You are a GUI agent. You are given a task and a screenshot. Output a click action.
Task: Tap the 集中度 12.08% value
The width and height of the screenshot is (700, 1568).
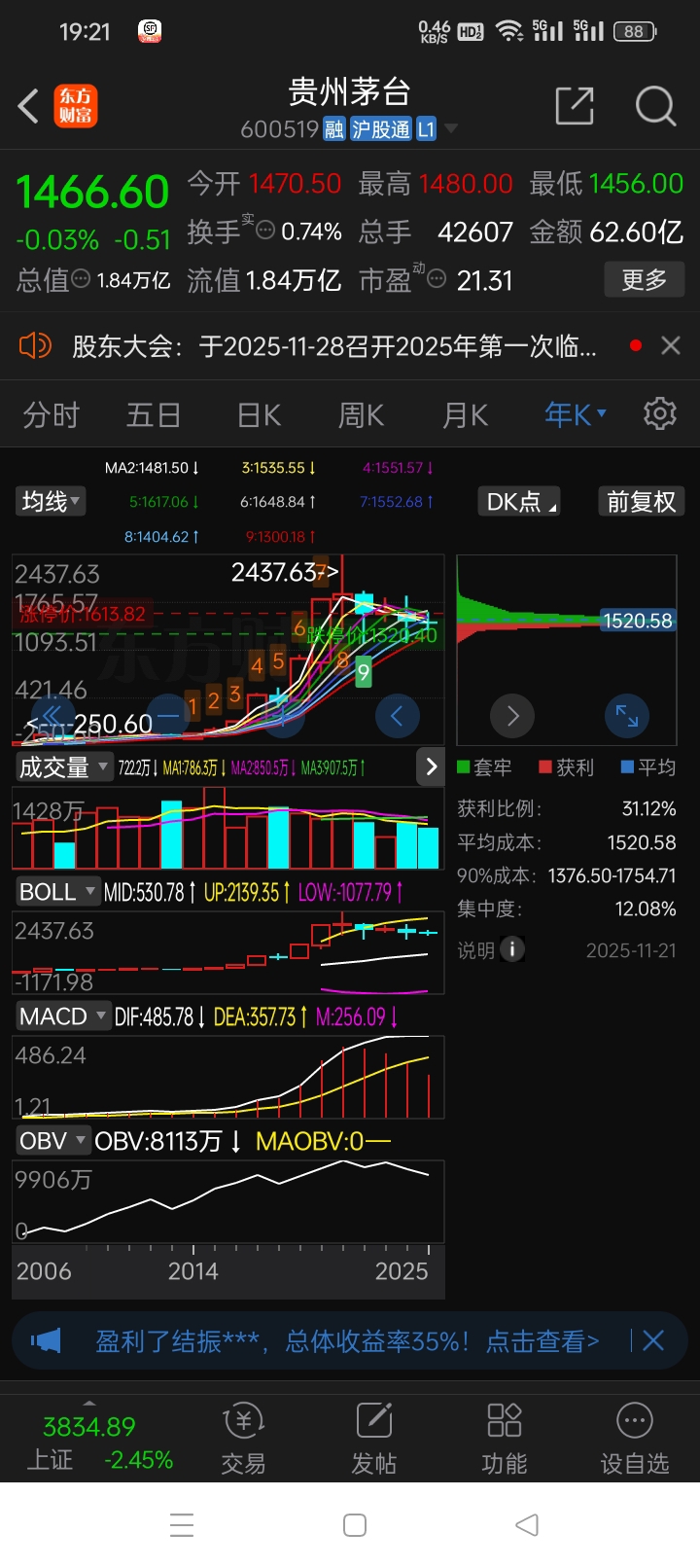pyautogui.click(x=646, y=909)
